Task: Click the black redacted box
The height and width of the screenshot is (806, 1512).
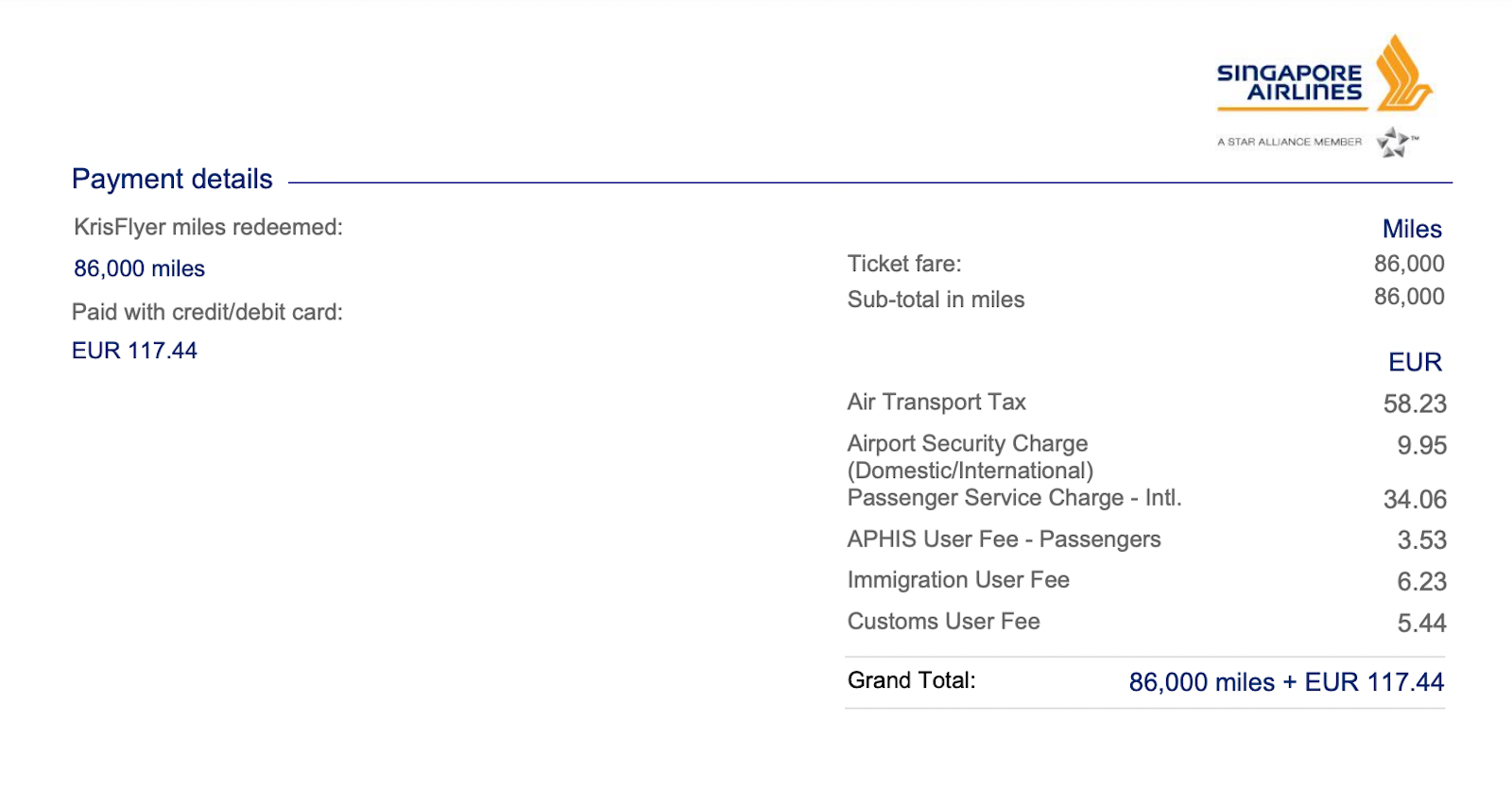Action: pyautogui.click(x=261, y=470)
